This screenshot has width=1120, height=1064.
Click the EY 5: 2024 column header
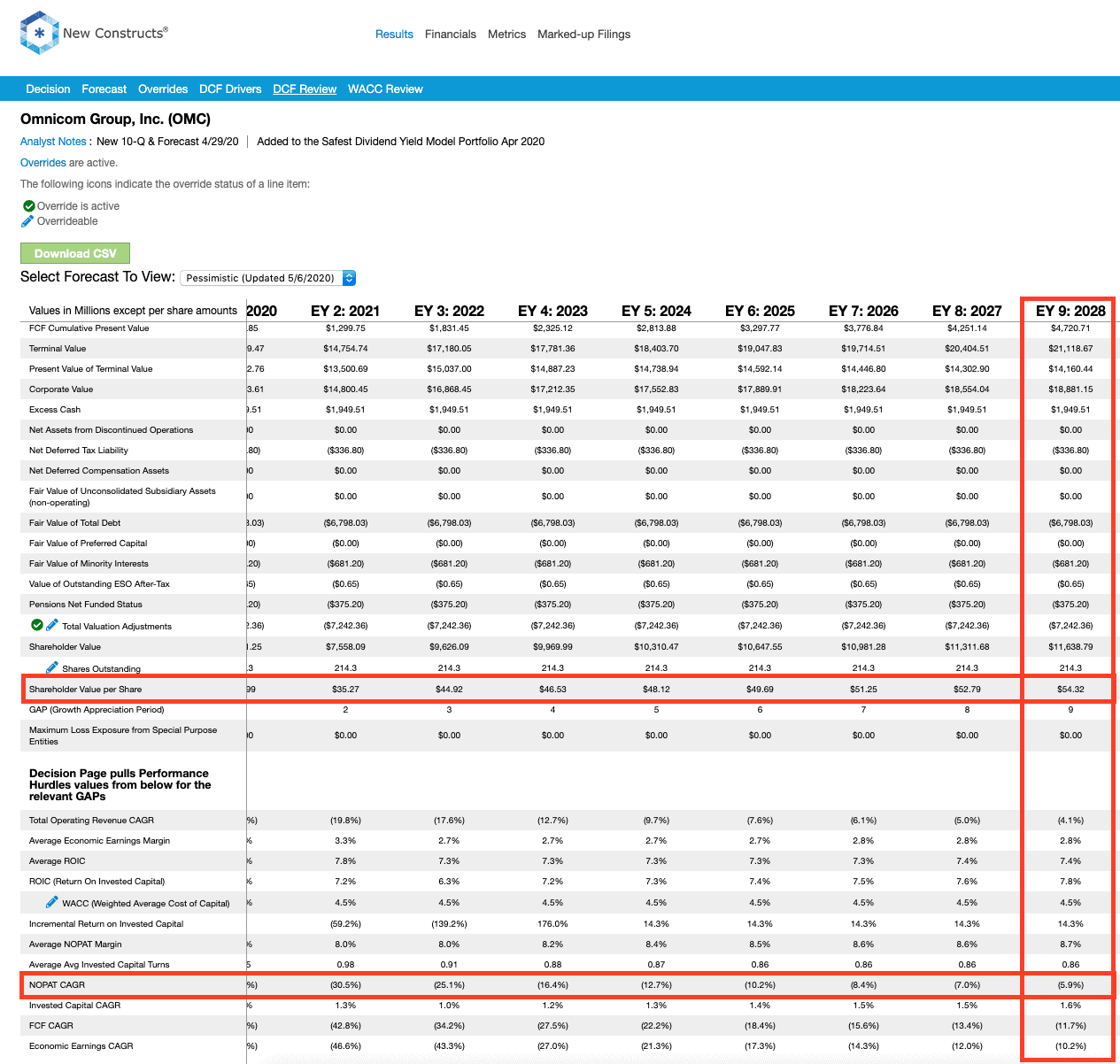pos(656,311)
